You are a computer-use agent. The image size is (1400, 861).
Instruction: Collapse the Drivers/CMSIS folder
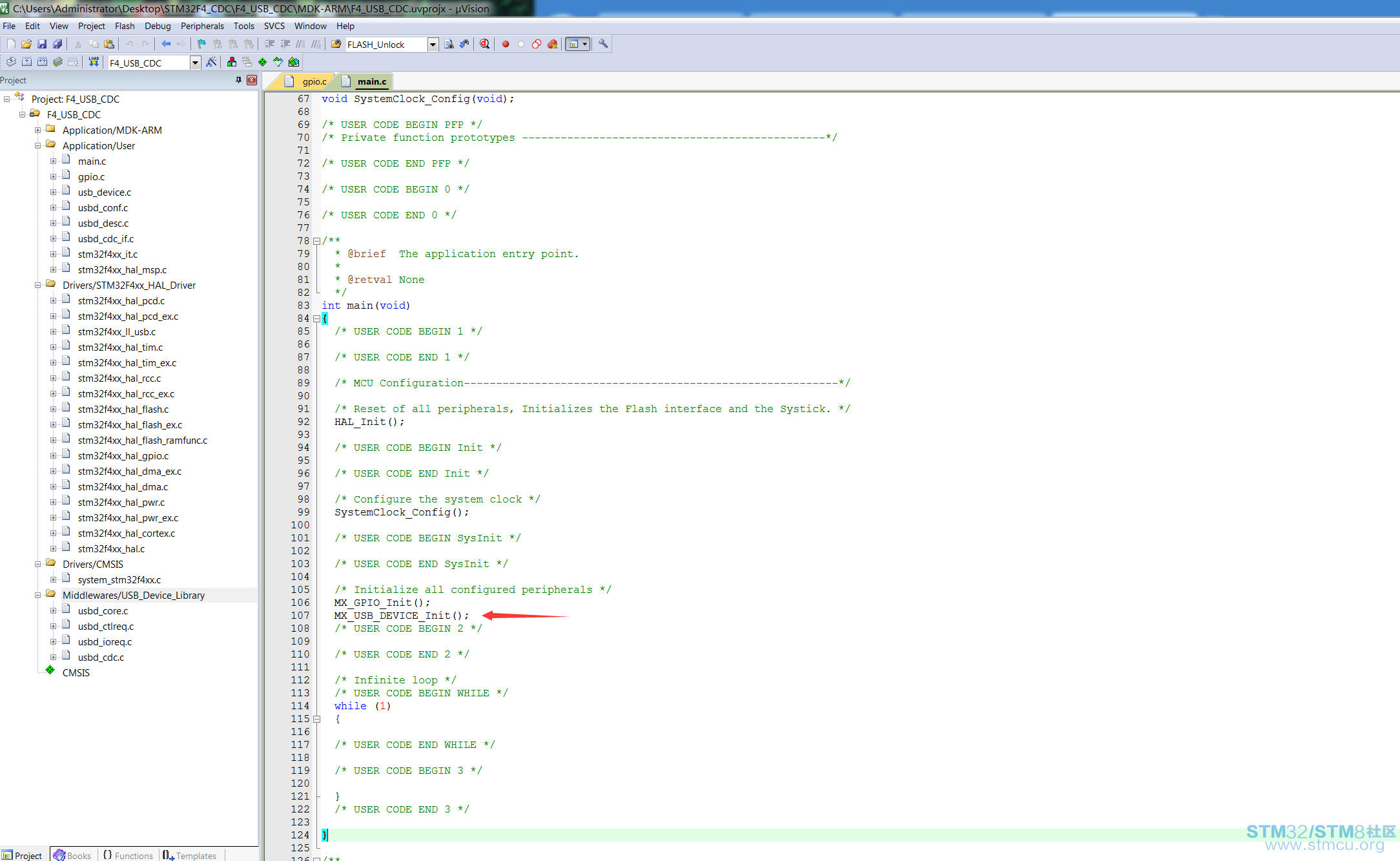(x=37, y=565)
